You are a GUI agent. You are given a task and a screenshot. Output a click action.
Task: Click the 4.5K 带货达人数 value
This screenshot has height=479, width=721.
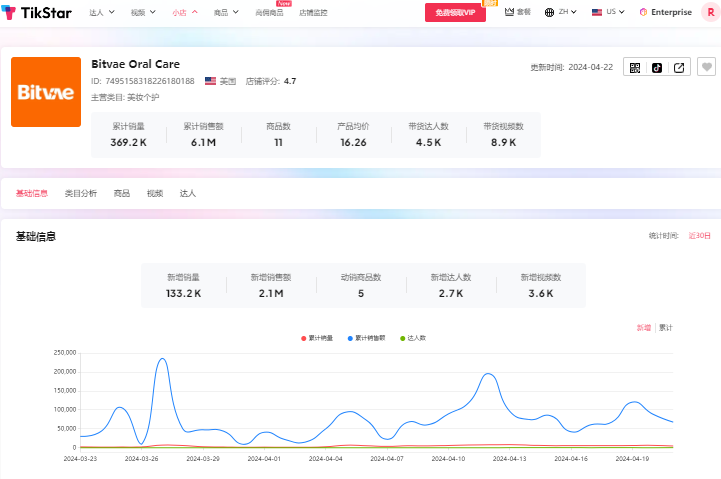click(x=428, y=143)
